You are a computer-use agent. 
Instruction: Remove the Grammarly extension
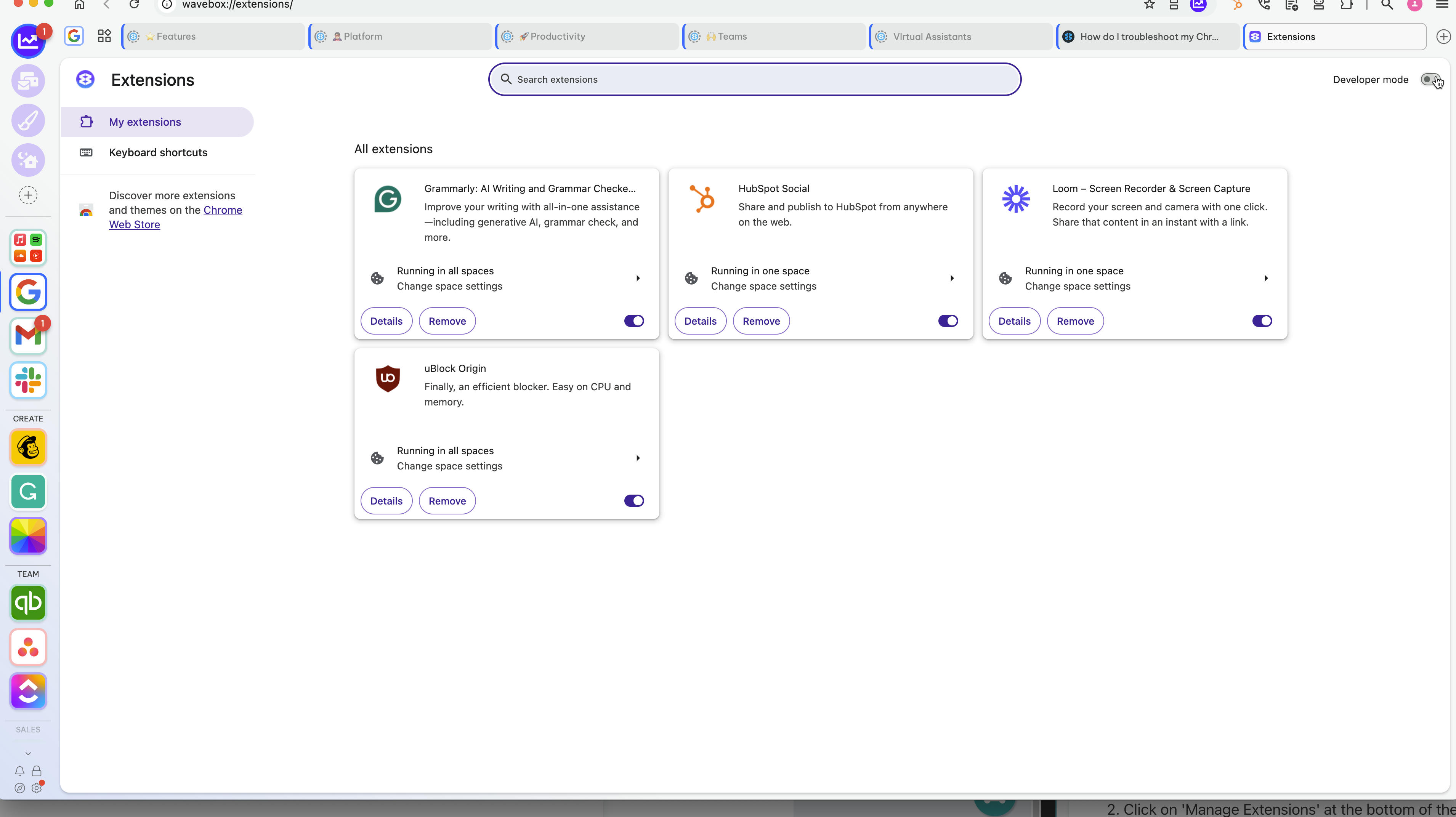pyautogui.click(x=447, y=321)
